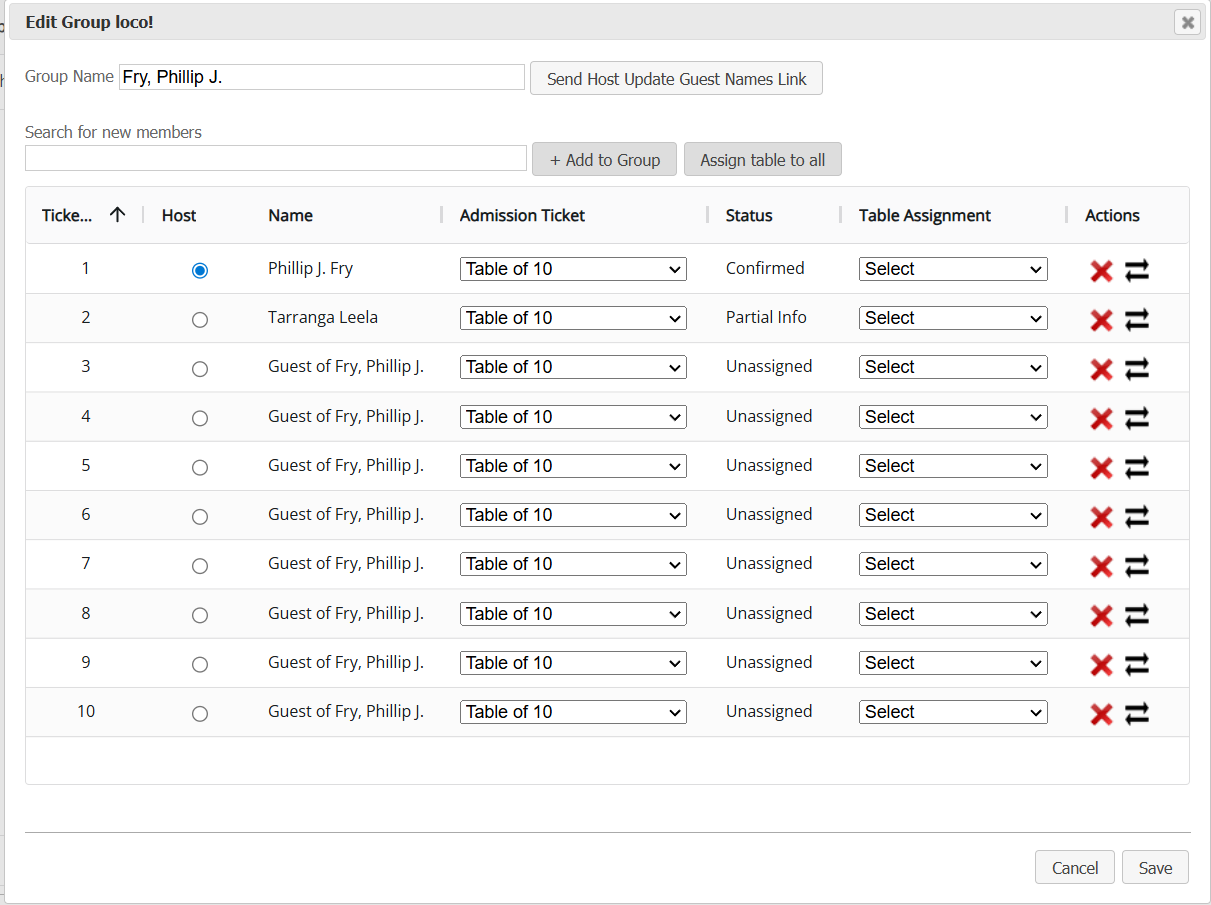Click swap arrows icon for Phillip J. Fry
Image resolution: width=1211 pixels, height=905 pixels.
(1137, 271)
